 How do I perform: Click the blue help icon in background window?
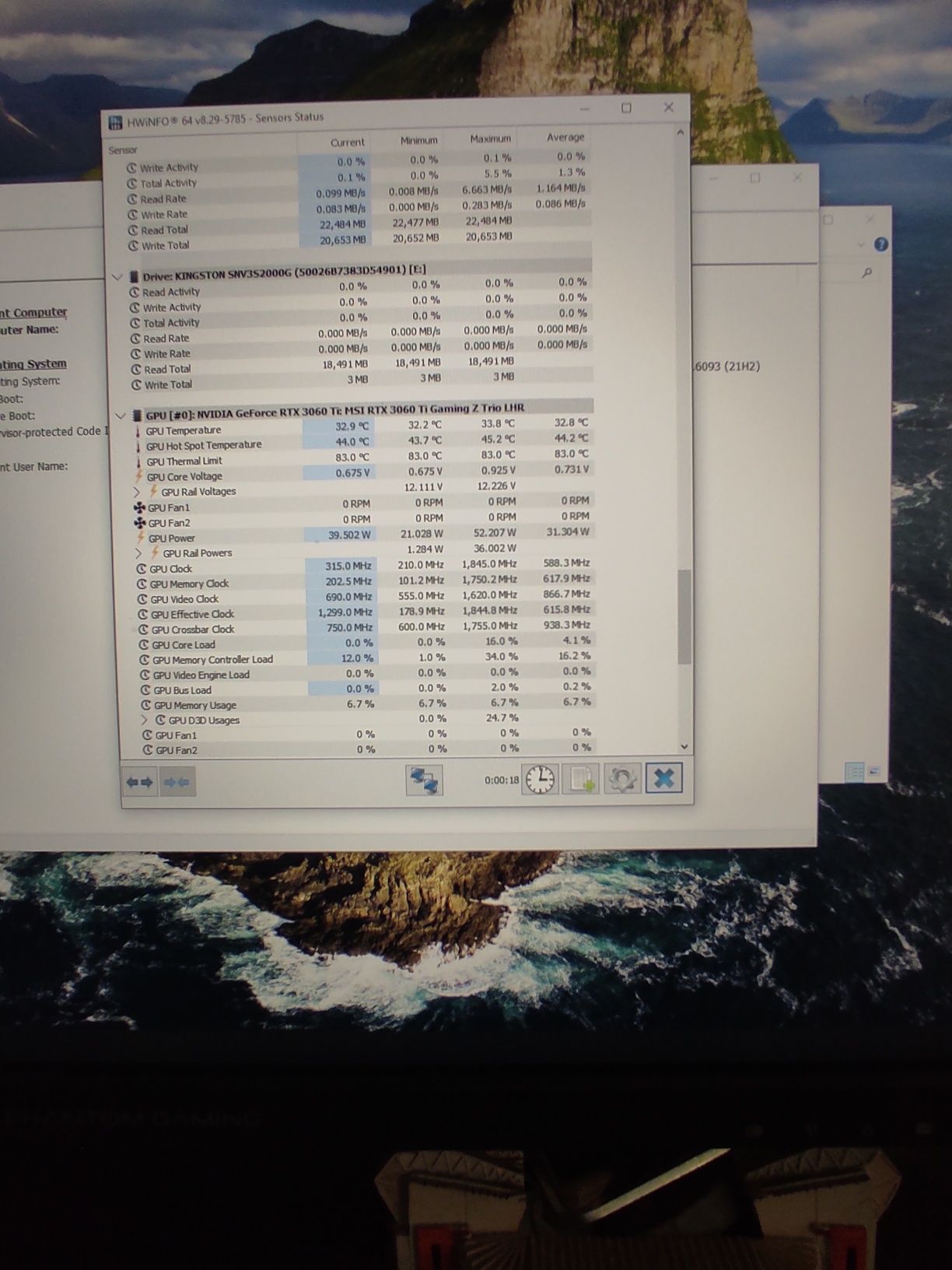pyautogui.click(x=880, y=244)
